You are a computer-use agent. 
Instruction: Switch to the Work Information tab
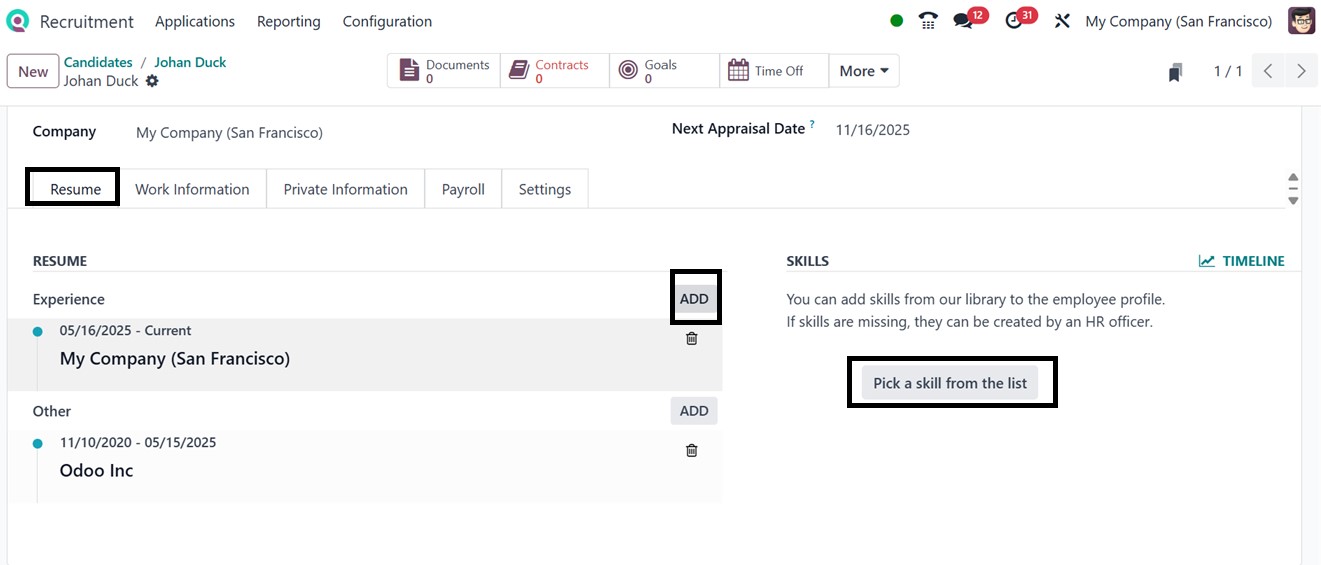[192, 189]
